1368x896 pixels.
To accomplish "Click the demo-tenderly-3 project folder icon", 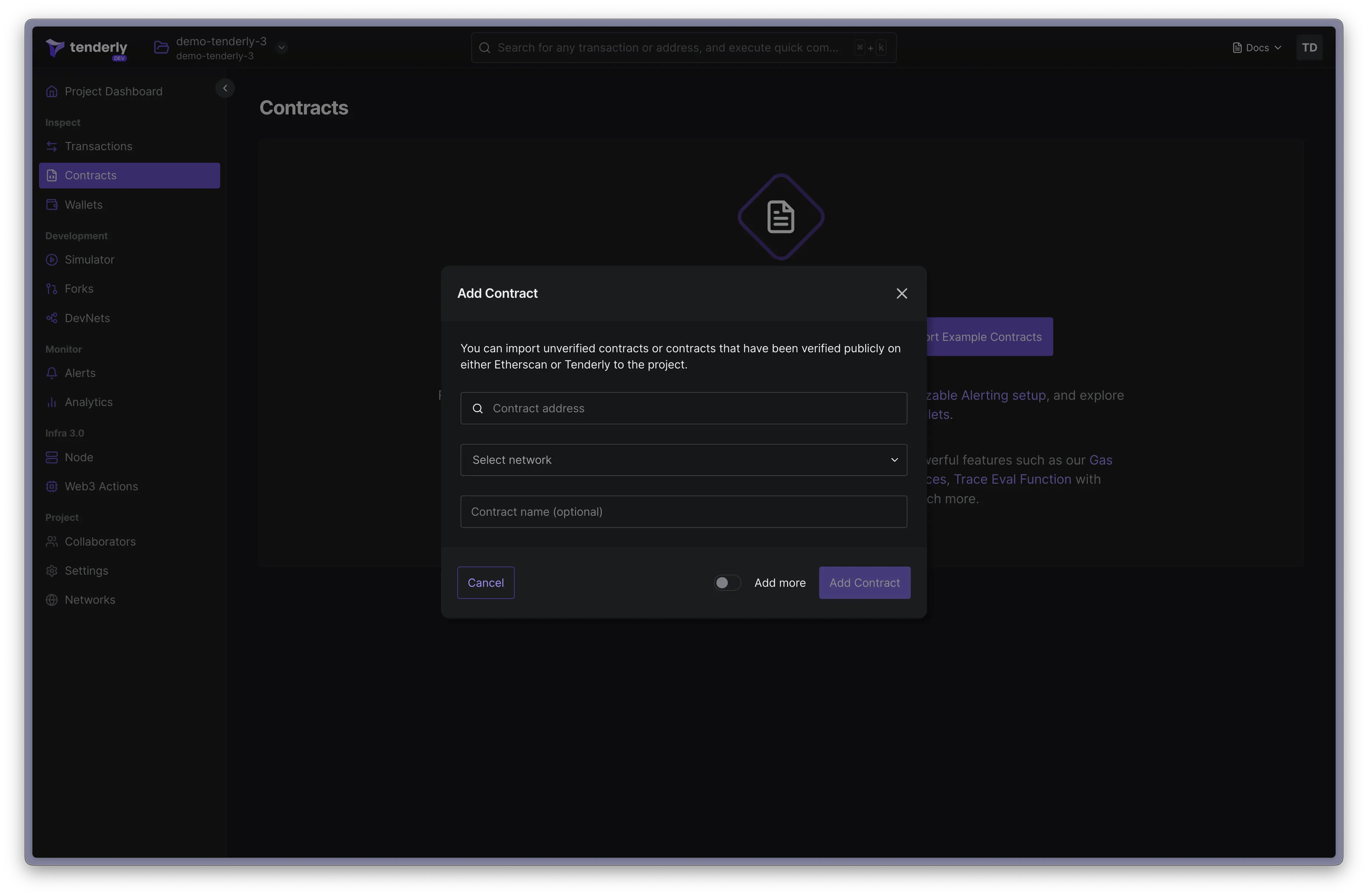I will [x=161, y=47].
